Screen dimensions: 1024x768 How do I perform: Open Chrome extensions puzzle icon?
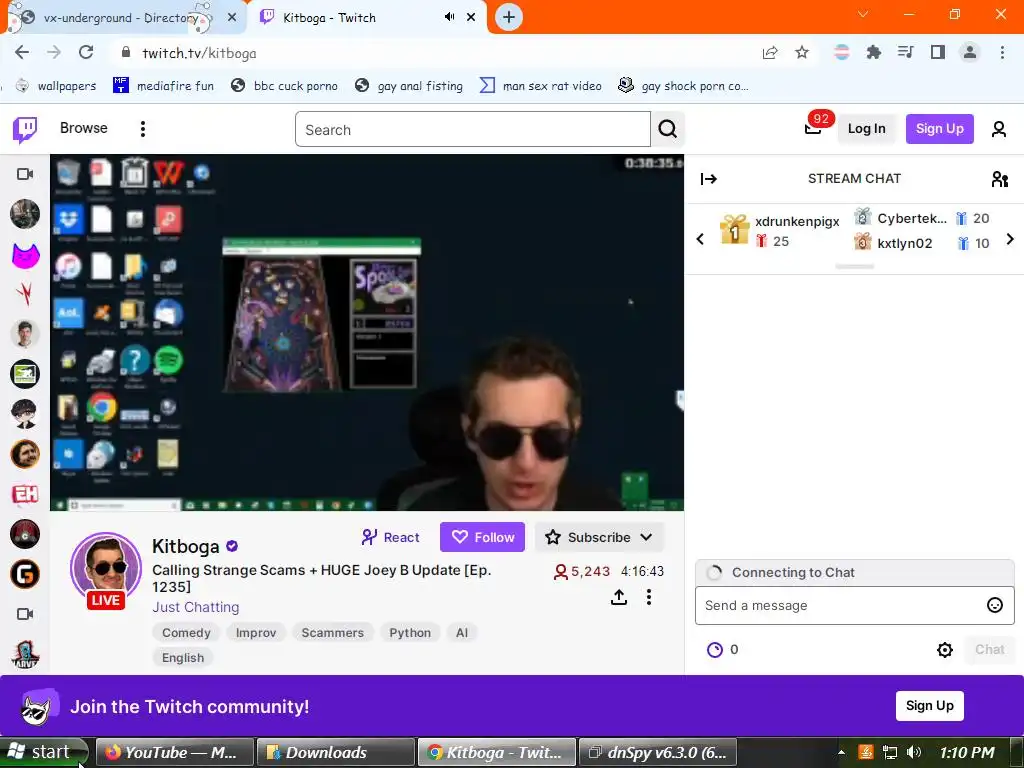pyautogui.click(x=873, y=53)
